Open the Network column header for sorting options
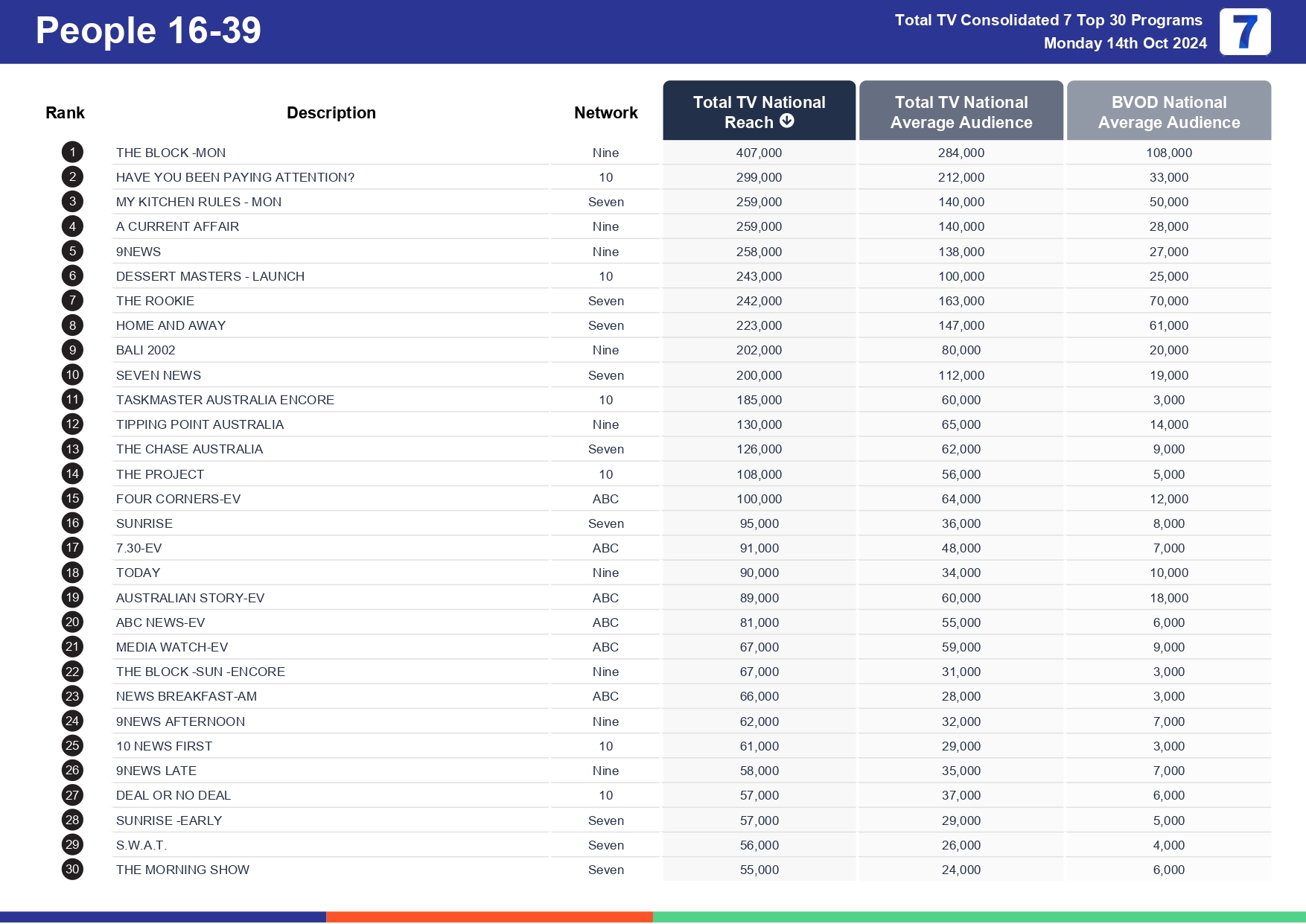 point(605,112)
